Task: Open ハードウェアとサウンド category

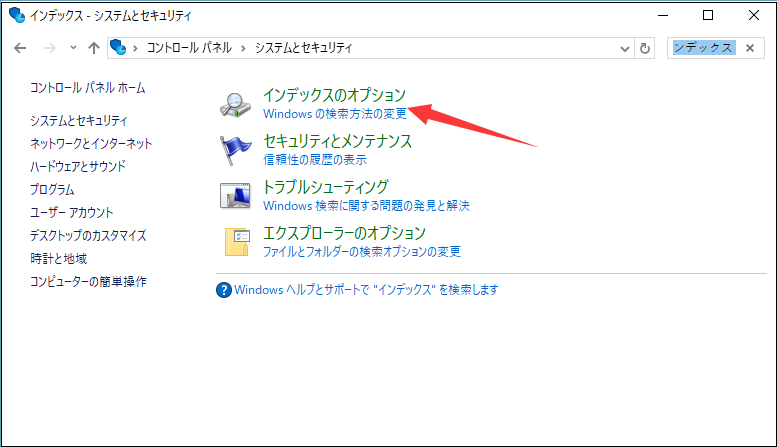Action: [78, 167]
